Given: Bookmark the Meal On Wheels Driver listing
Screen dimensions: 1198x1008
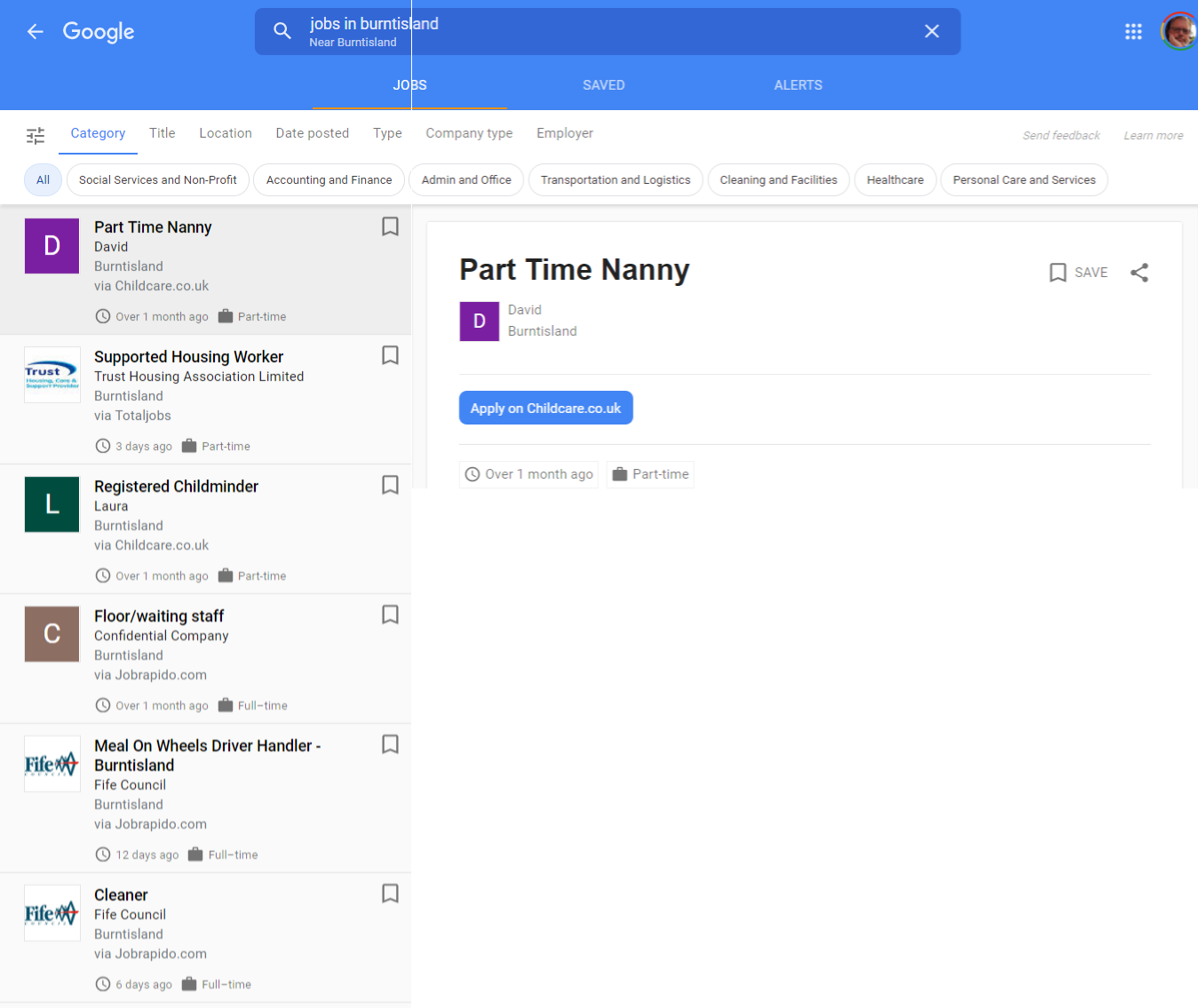Looking at the screenshot, I should [390, 744].
